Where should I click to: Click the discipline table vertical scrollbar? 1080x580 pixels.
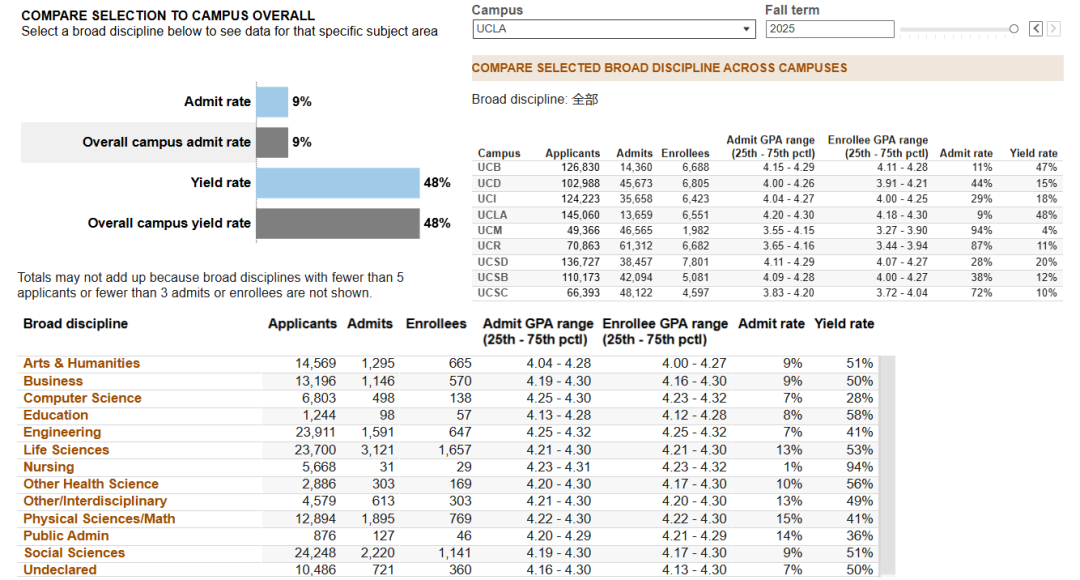pos(888,466)
